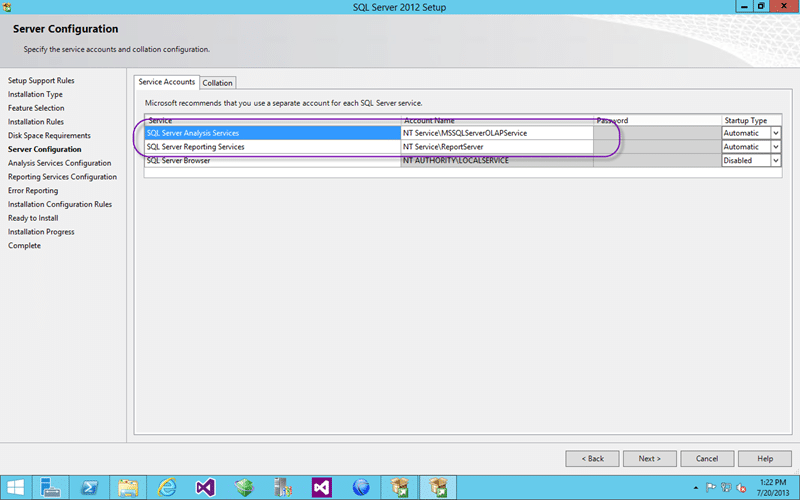Go to Complete step in sidebar
Image resolution: width=800 pixels, height=500 pixels.
(x=24, y=246)
